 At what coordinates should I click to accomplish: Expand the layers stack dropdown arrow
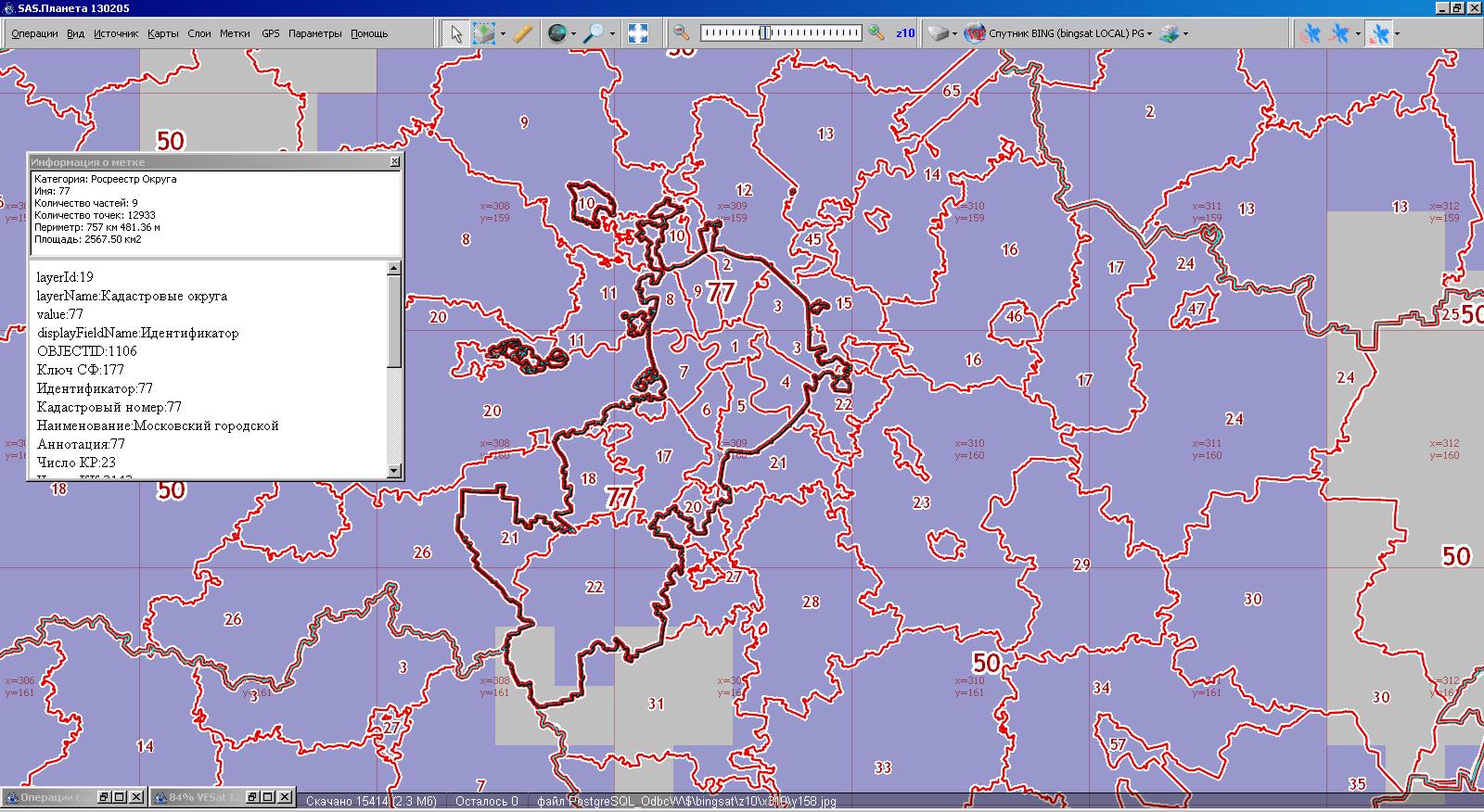(x=1185, y=34)
